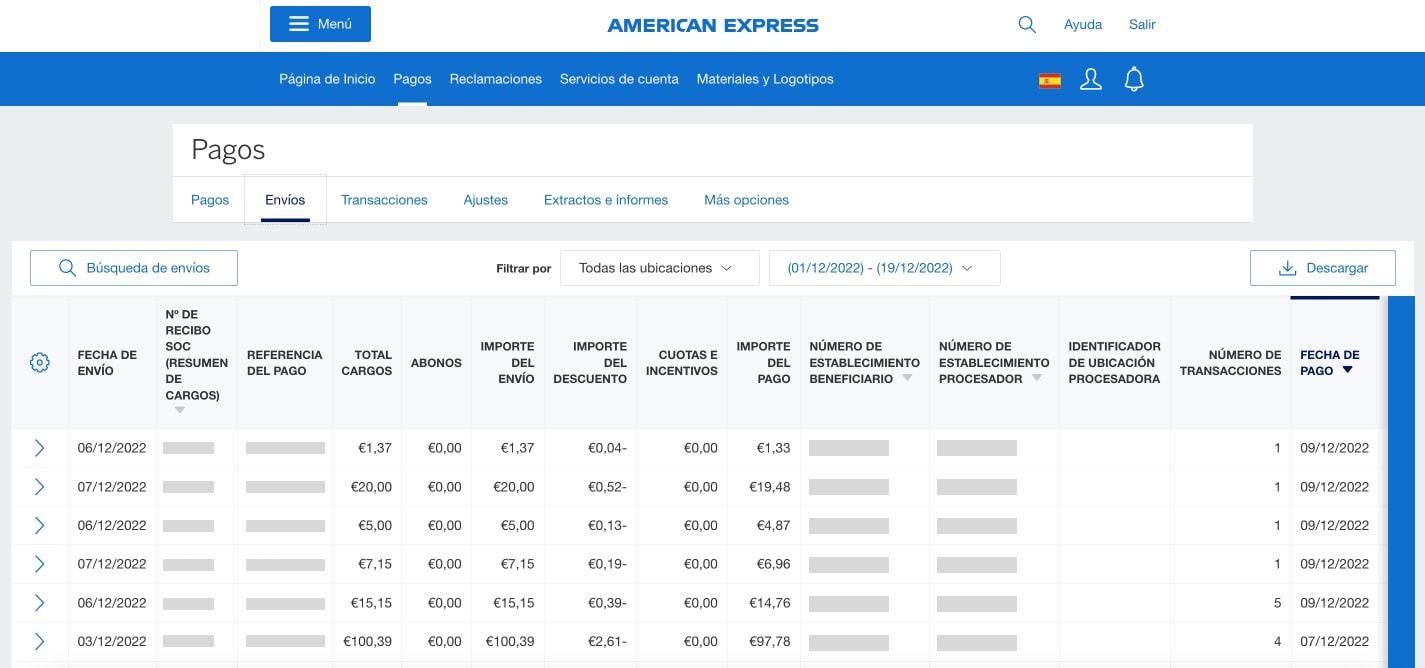Click the Ayuda link
Viewport: 1425px width, 668px height.
[x=1083, y=24]
